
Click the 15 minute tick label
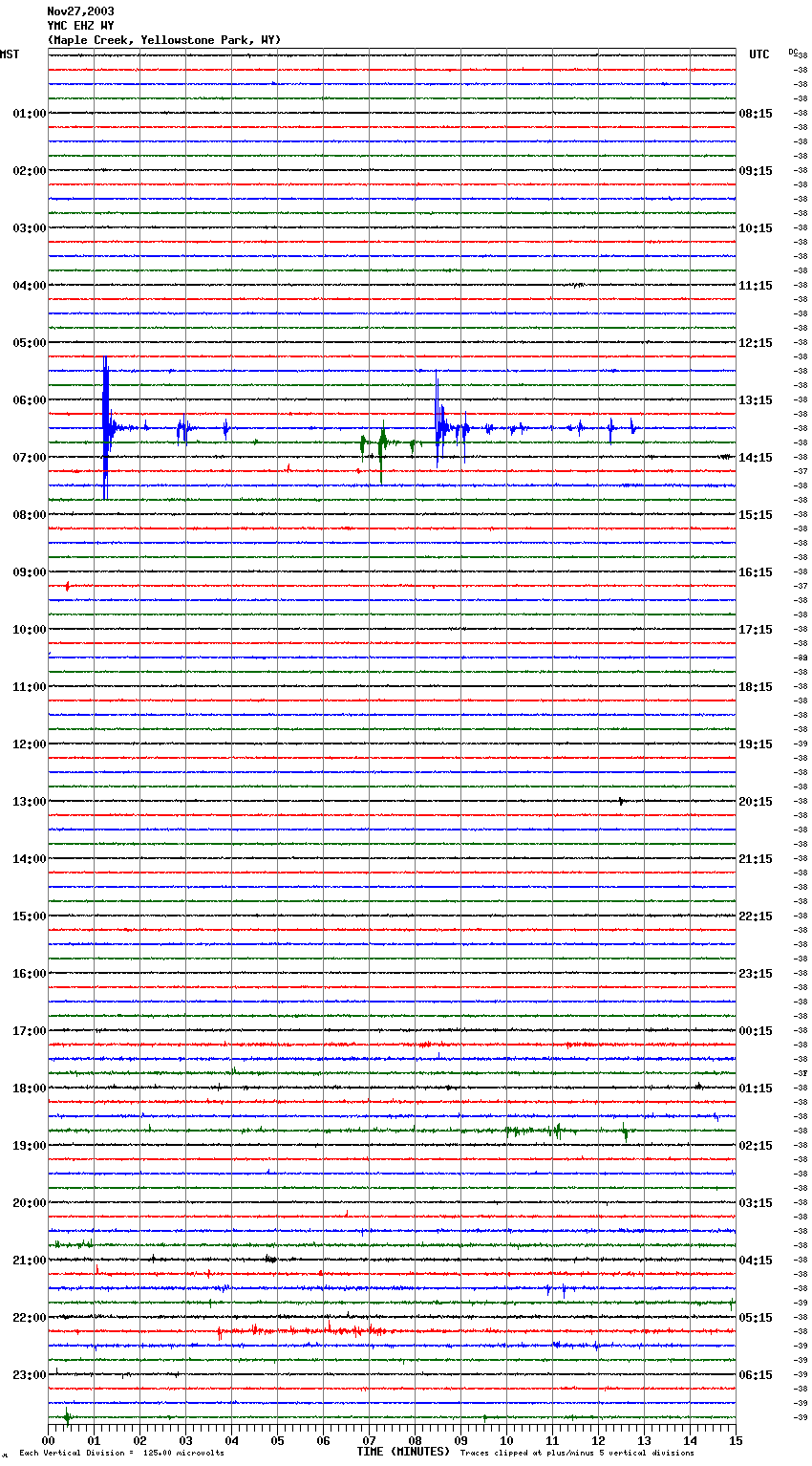(x=735, y=1440)
